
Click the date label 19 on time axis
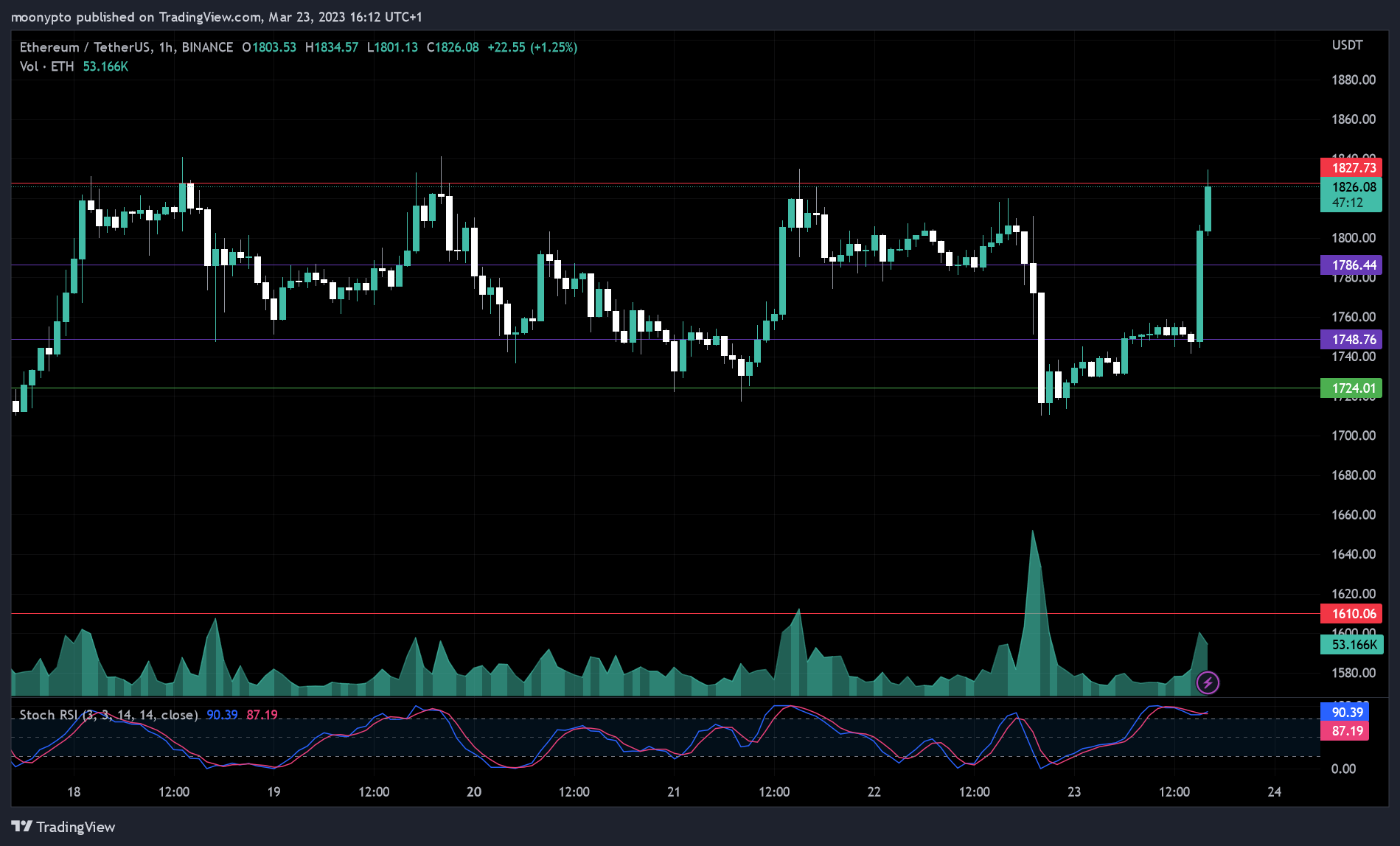click(274, 791)
